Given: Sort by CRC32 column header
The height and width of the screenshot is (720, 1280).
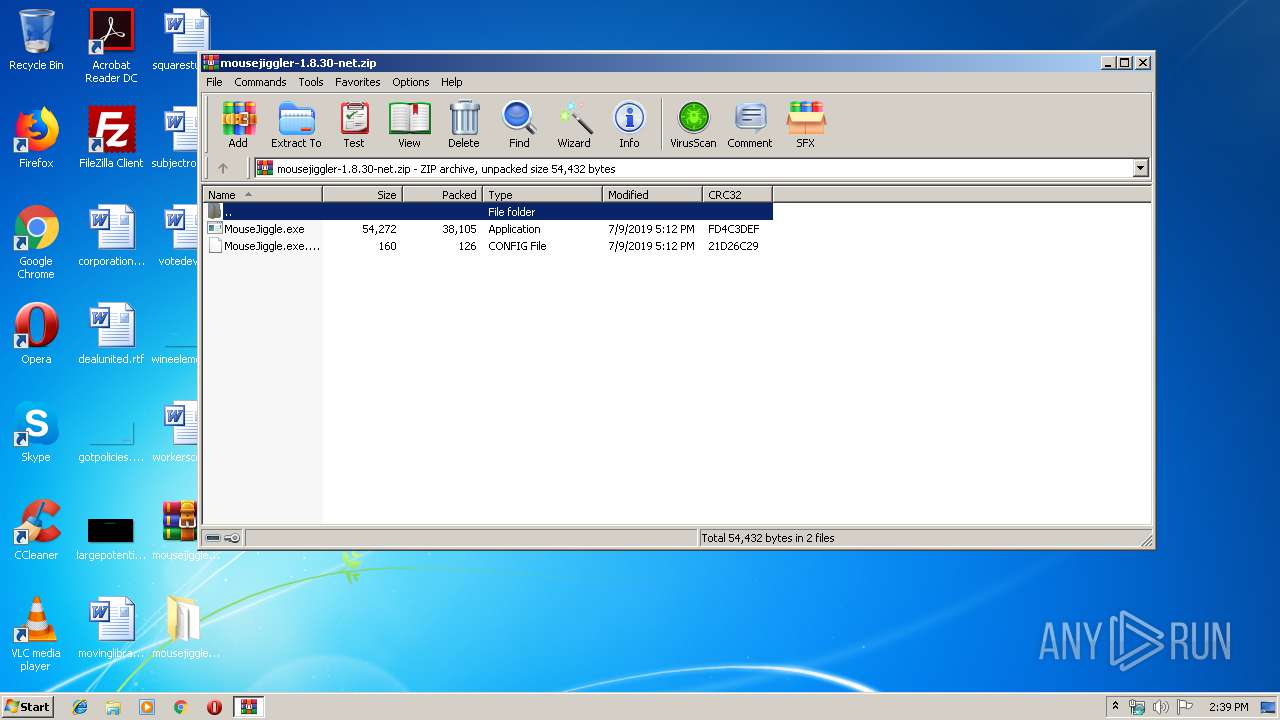Looking at the screenshot, I should click(737, 195).
